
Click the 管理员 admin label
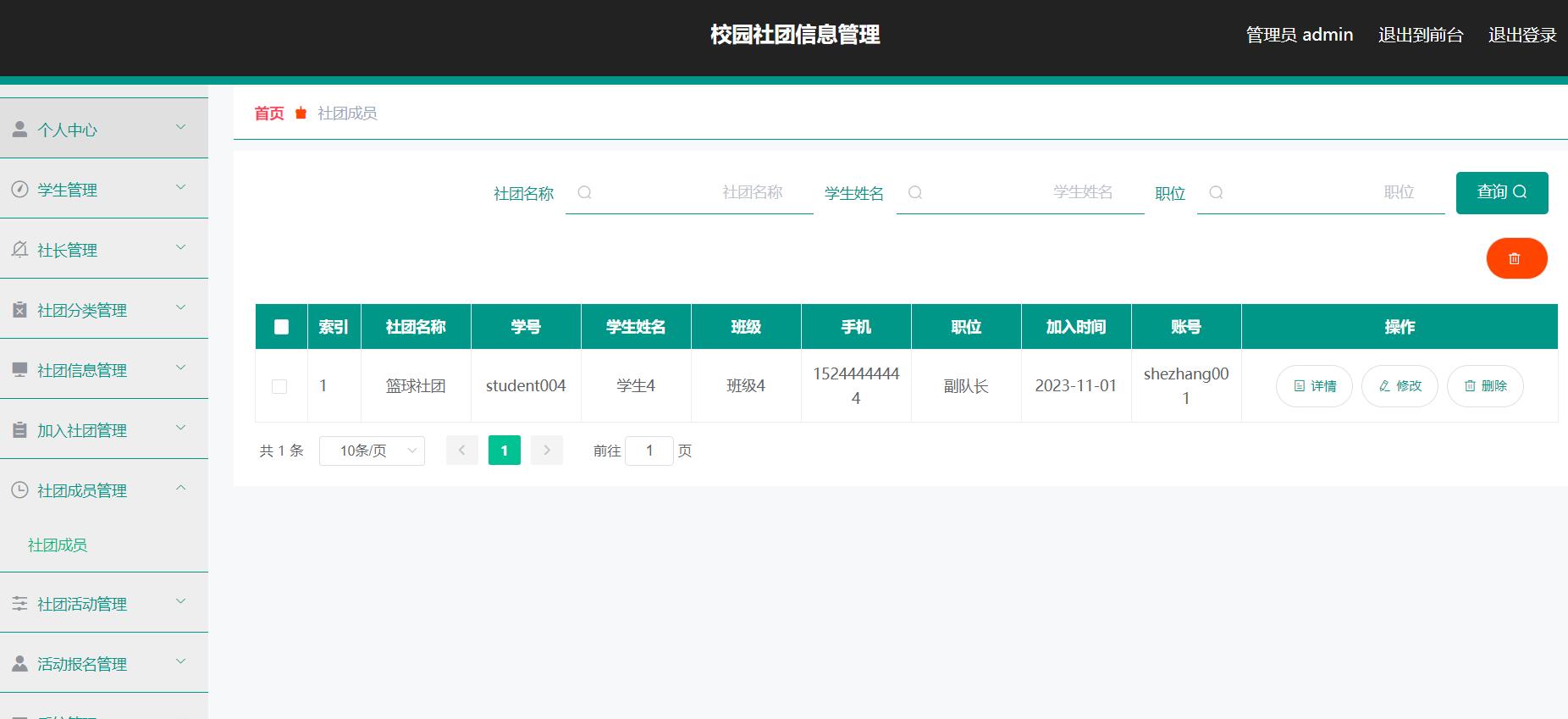pos(1300,35)
